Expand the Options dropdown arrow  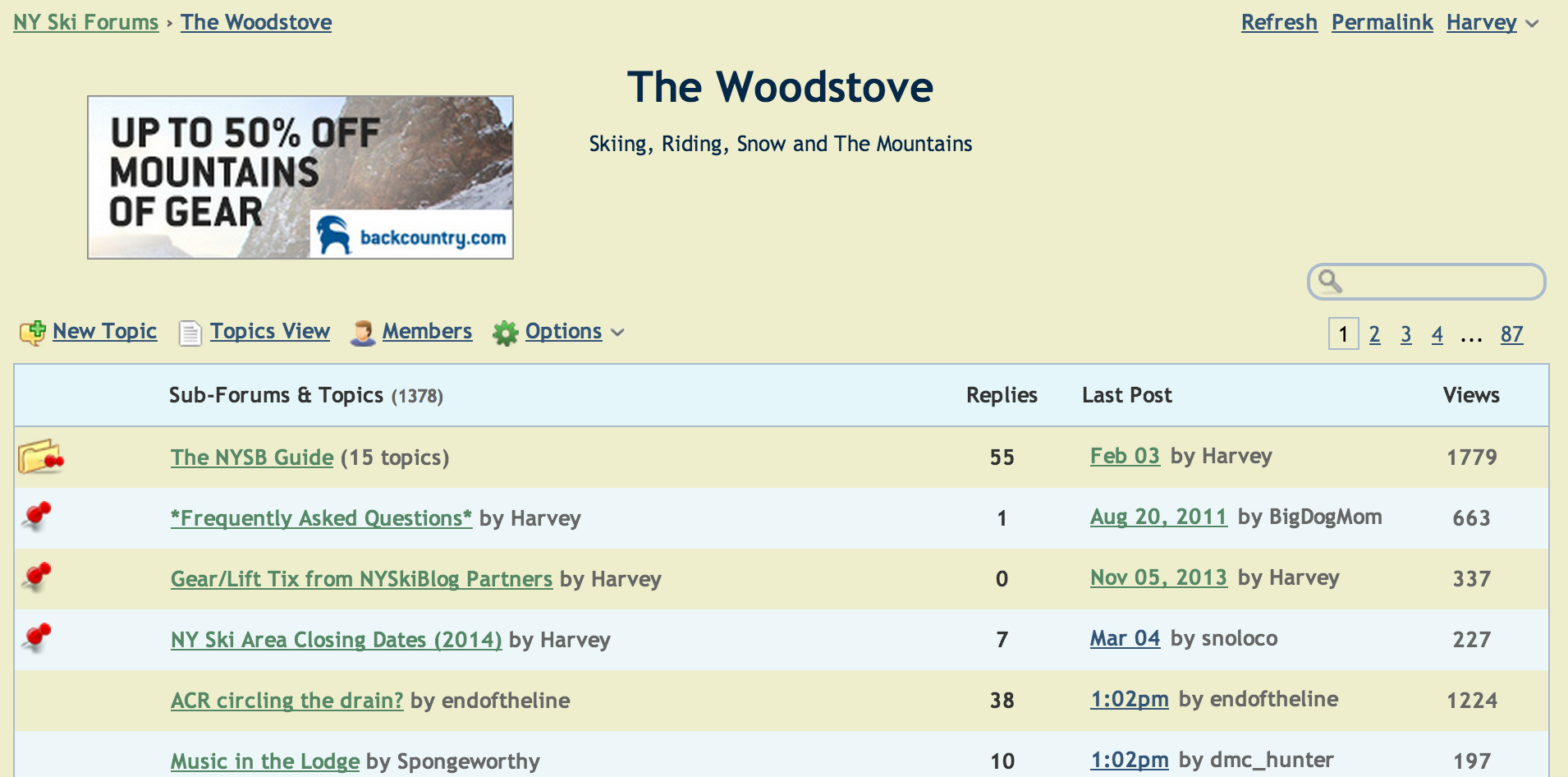(618, 333)
